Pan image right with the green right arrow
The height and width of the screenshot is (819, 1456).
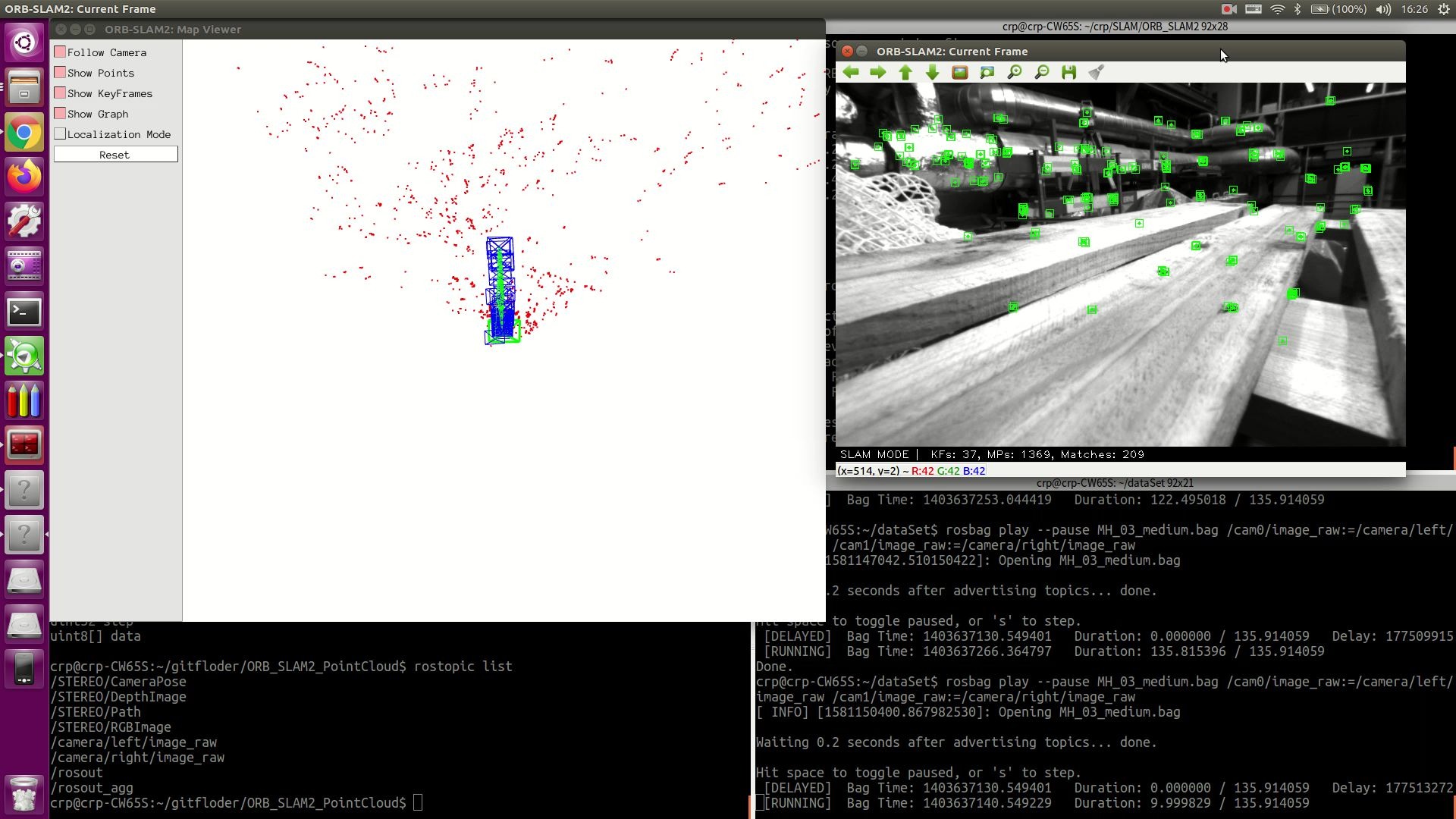(878, 72)
